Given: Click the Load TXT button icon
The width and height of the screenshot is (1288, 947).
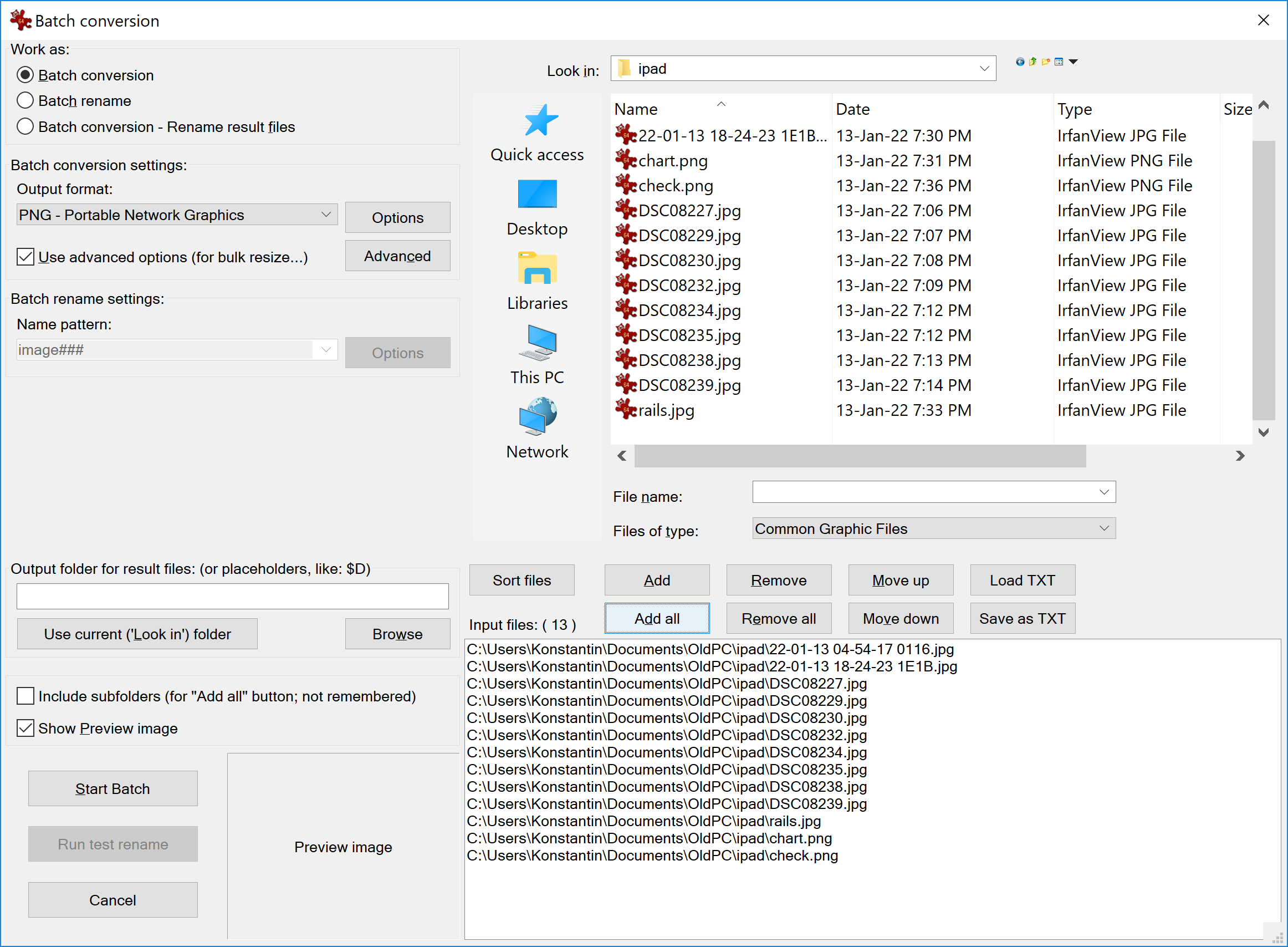Looking at the screenshot, I should pos(1023,580).
